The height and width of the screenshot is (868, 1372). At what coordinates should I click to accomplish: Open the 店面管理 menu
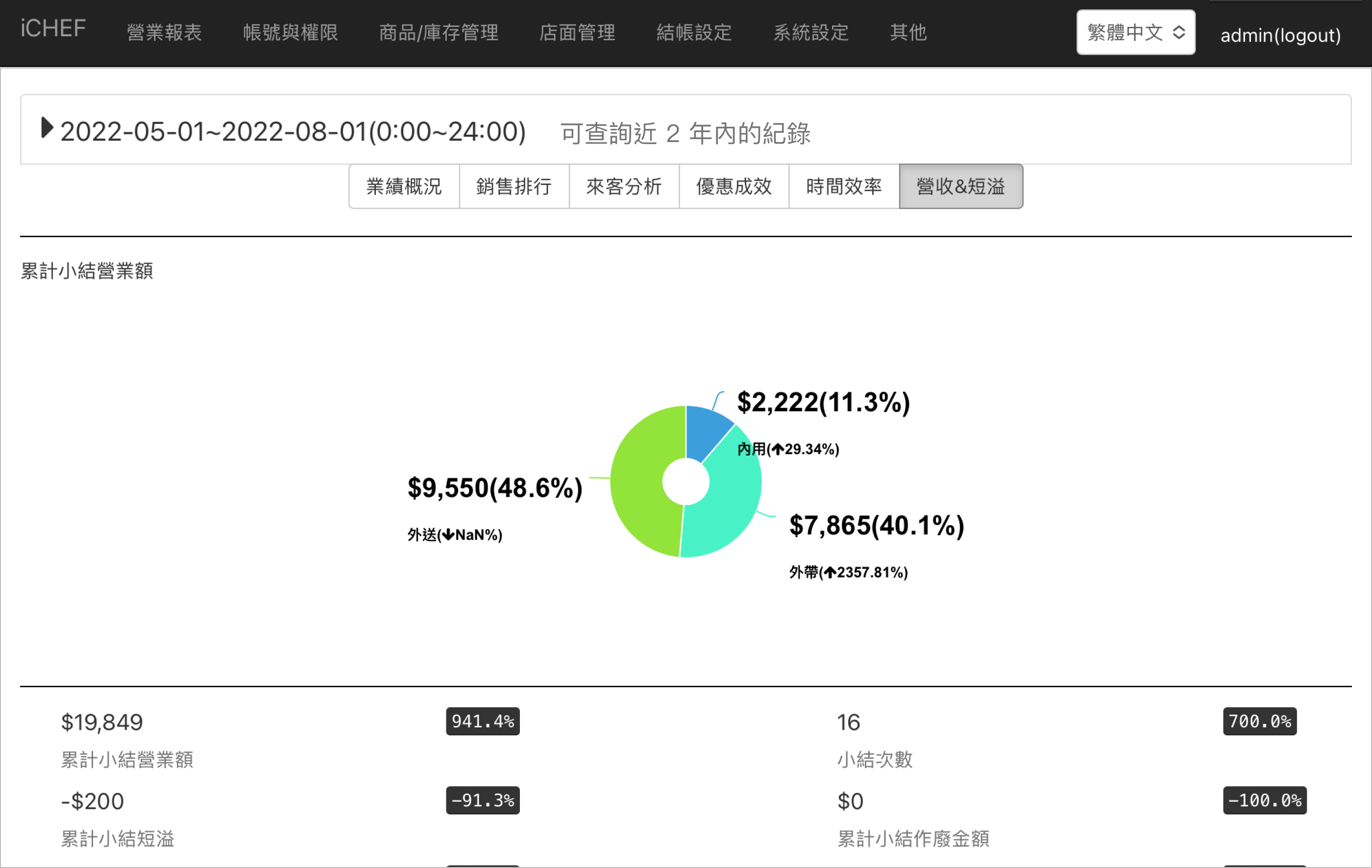tap(577, 32)
